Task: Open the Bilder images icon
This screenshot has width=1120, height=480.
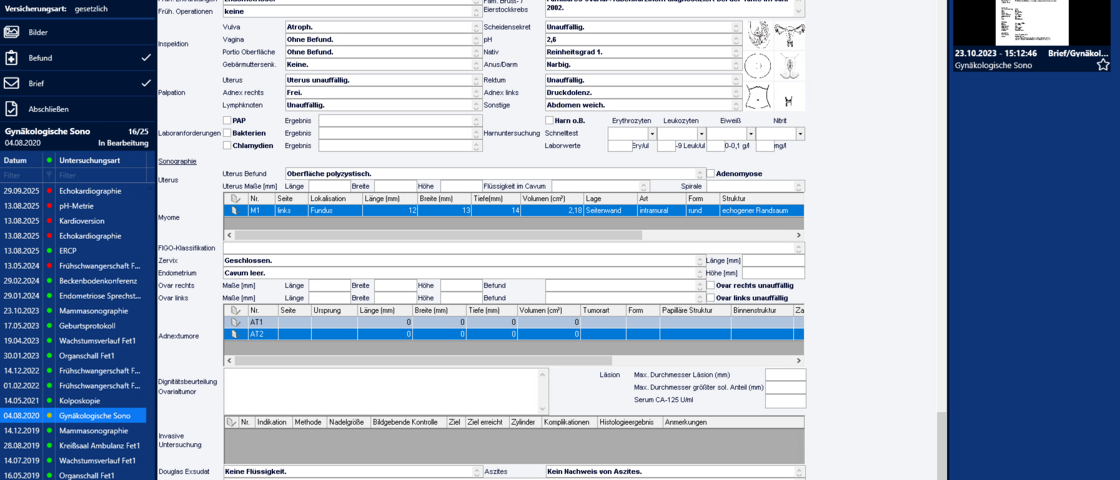Action: [x=12, y=32]
